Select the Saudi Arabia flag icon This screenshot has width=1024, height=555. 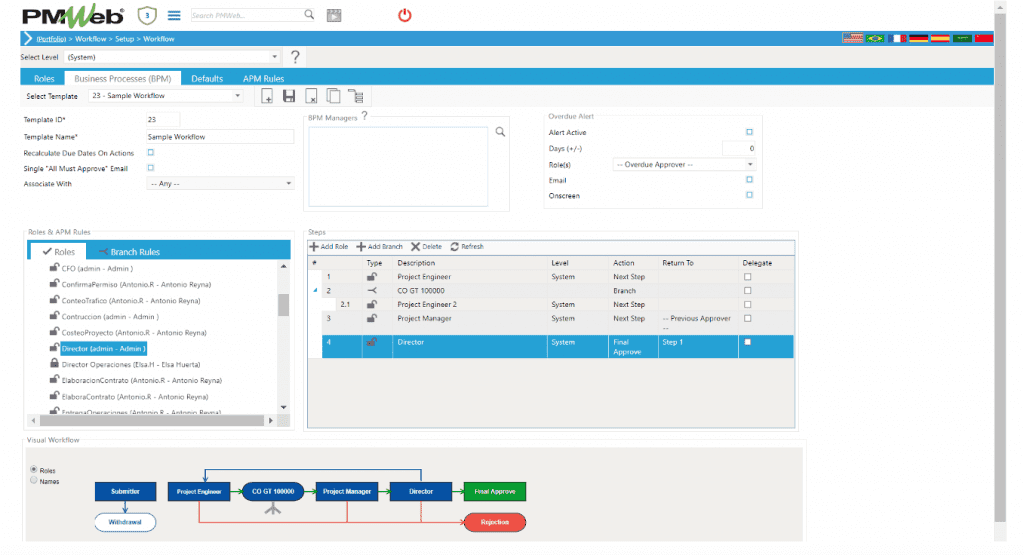click(x=962, y=38)
